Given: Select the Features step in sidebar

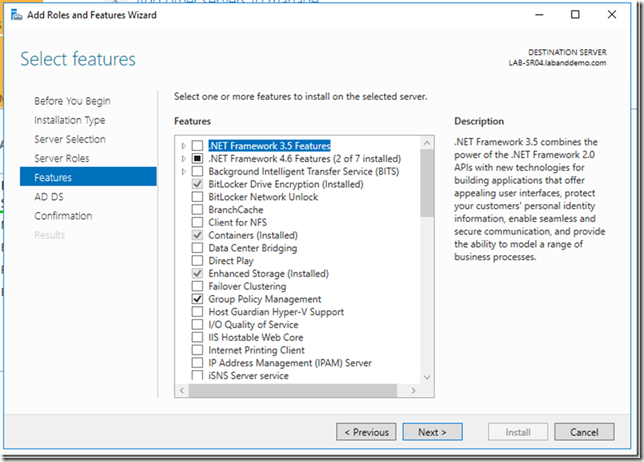Looking at the screenshot, I should [x=88, y=177].
